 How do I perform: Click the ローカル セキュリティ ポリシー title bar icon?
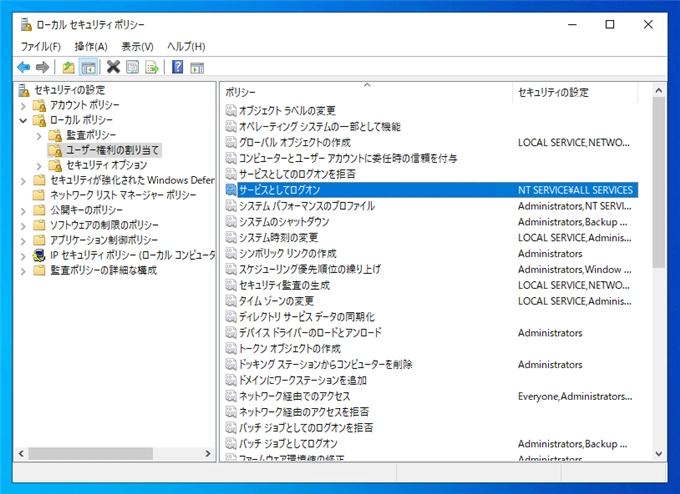pyautogui.click(x=26, y=25)
